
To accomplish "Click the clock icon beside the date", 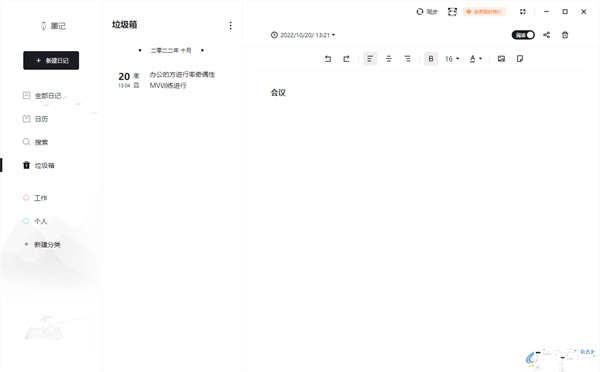I will coord(274,35).
